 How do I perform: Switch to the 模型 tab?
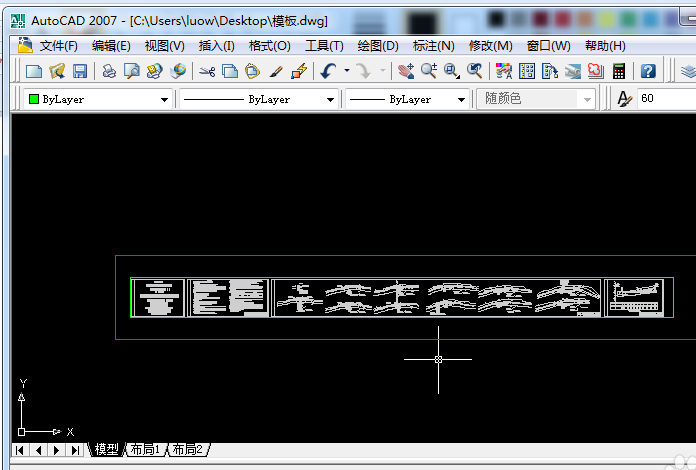pos(106,449)
